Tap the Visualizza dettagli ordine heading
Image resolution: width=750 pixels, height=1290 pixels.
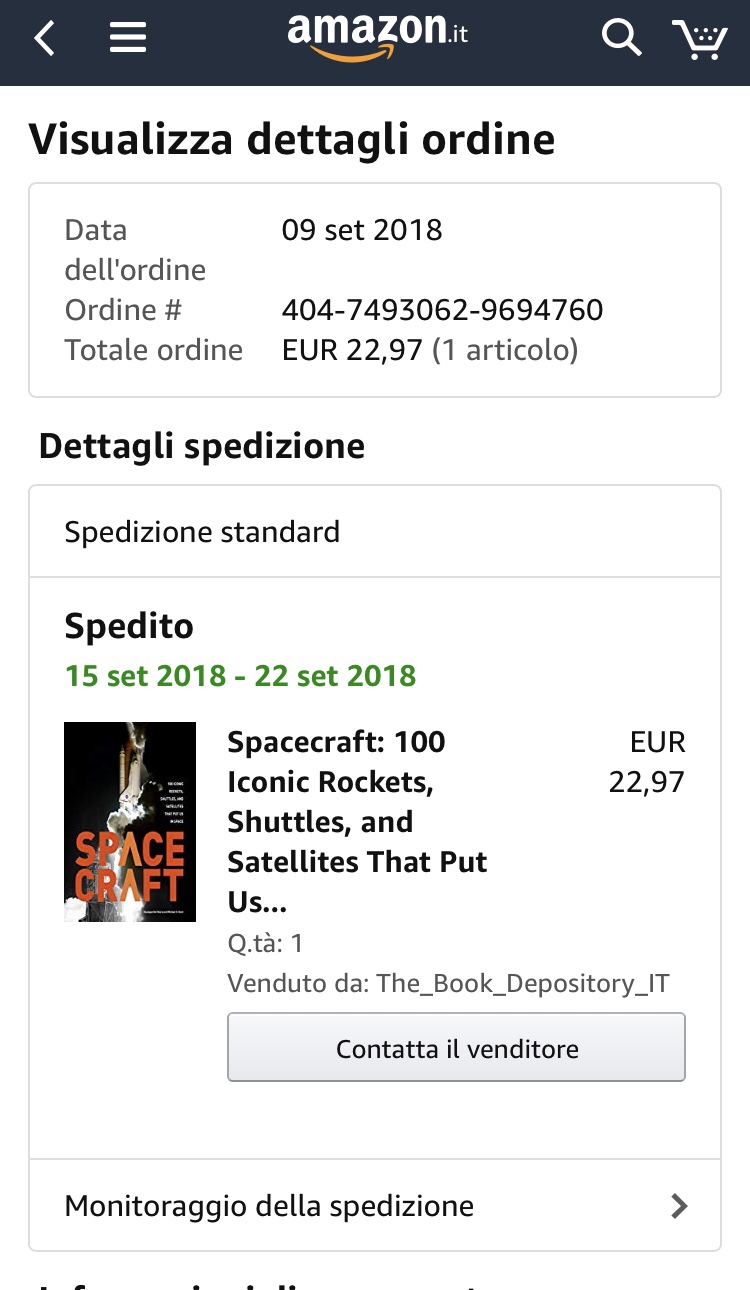292,139
